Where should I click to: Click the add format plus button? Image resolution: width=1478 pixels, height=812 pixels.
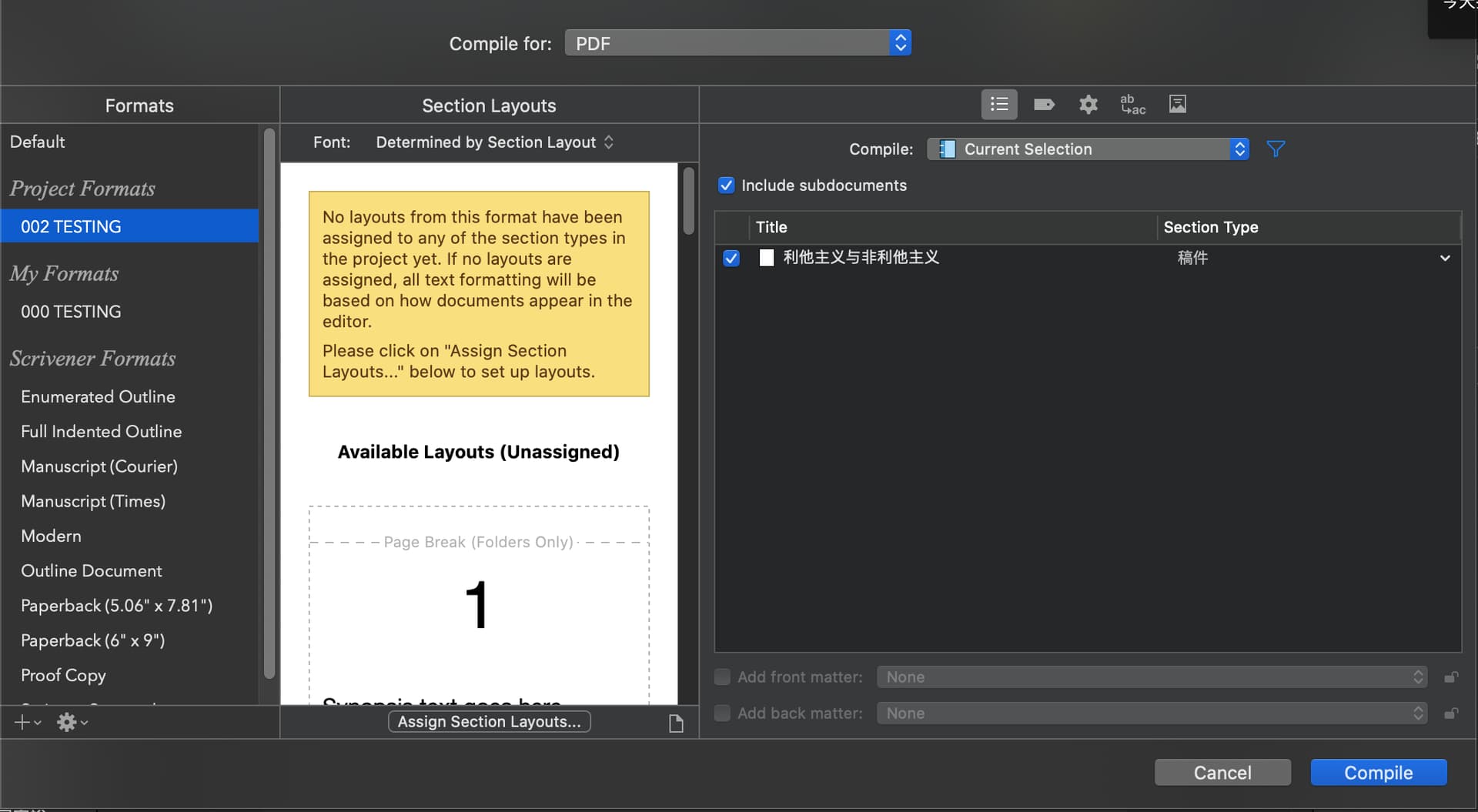(x=22, y=722)
